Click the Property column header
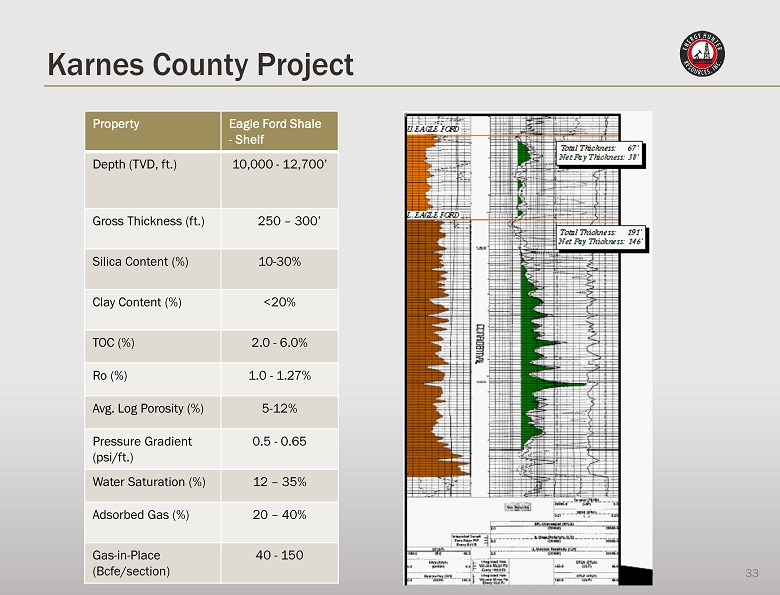780x595 pixels. 117,124
